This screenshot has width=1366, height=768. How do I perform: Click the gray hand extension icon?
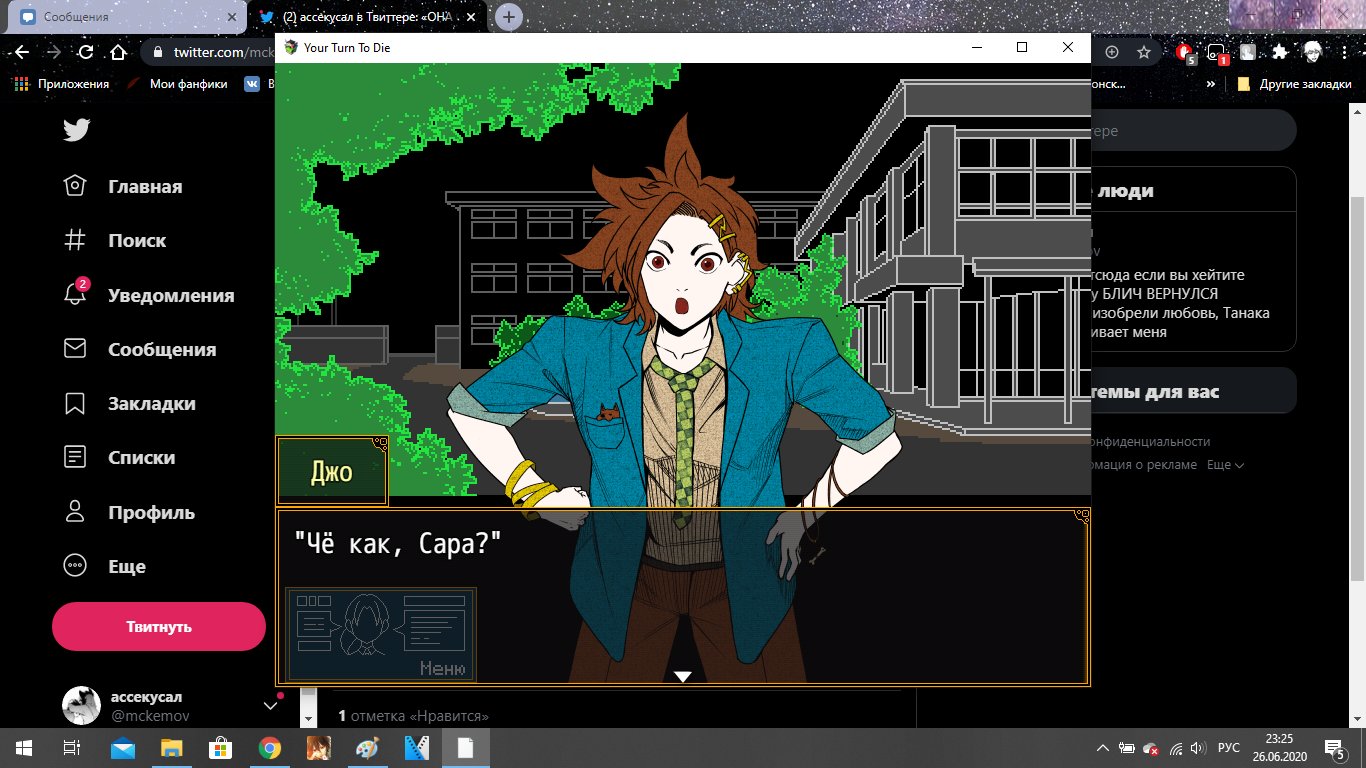click(x=1249, y=52)
